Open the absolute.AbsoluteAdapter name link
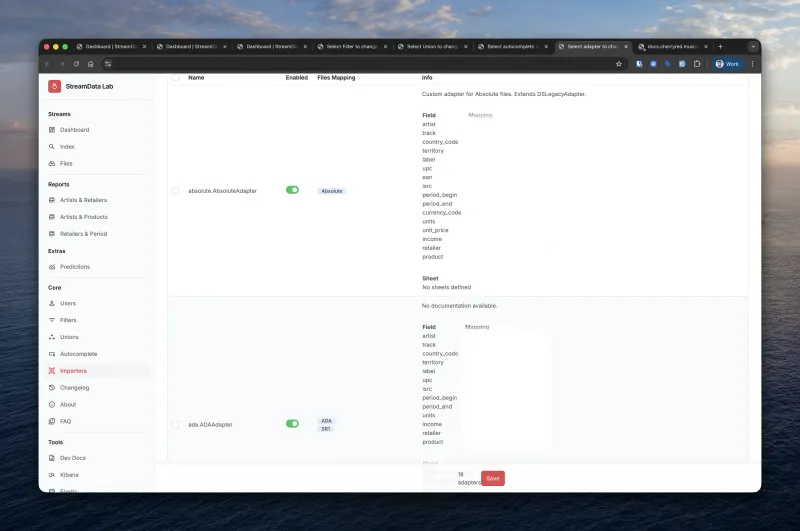The height and width of the screenshot is (531, 800). tap(222, 191)
